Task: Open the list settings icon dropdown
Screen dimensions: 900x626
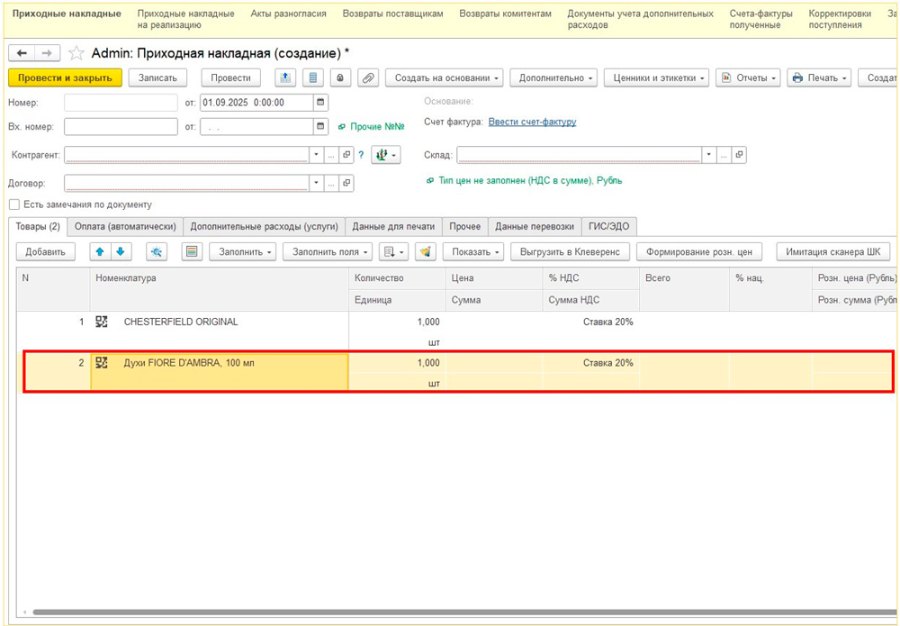Action: pyautogui.click(x=394, y=252)
